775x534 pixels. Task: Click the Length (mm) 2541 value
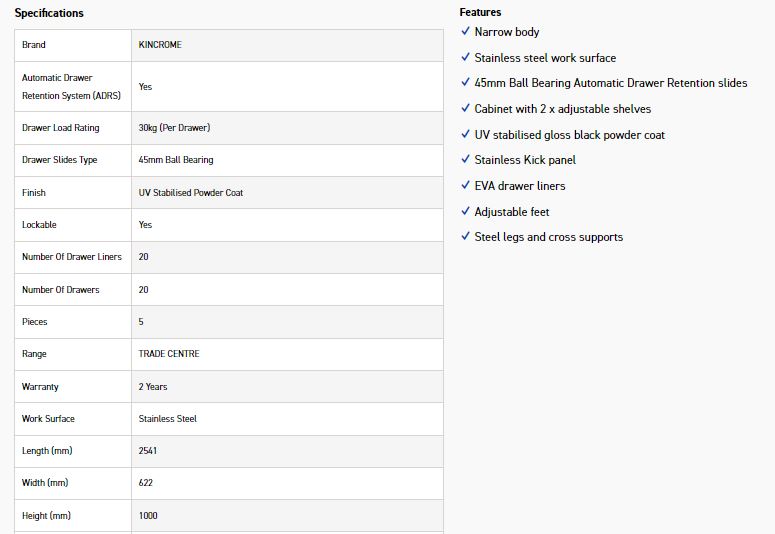147,451
